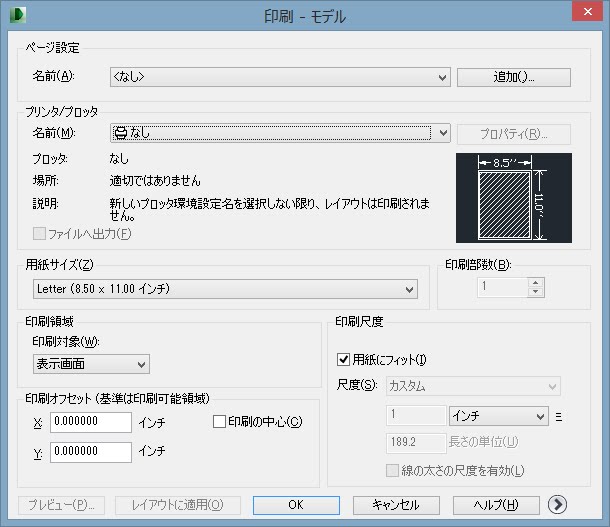Toggle the ファイルへ出力(F) checkbox
Screen dimensions: 610x527
39,234
